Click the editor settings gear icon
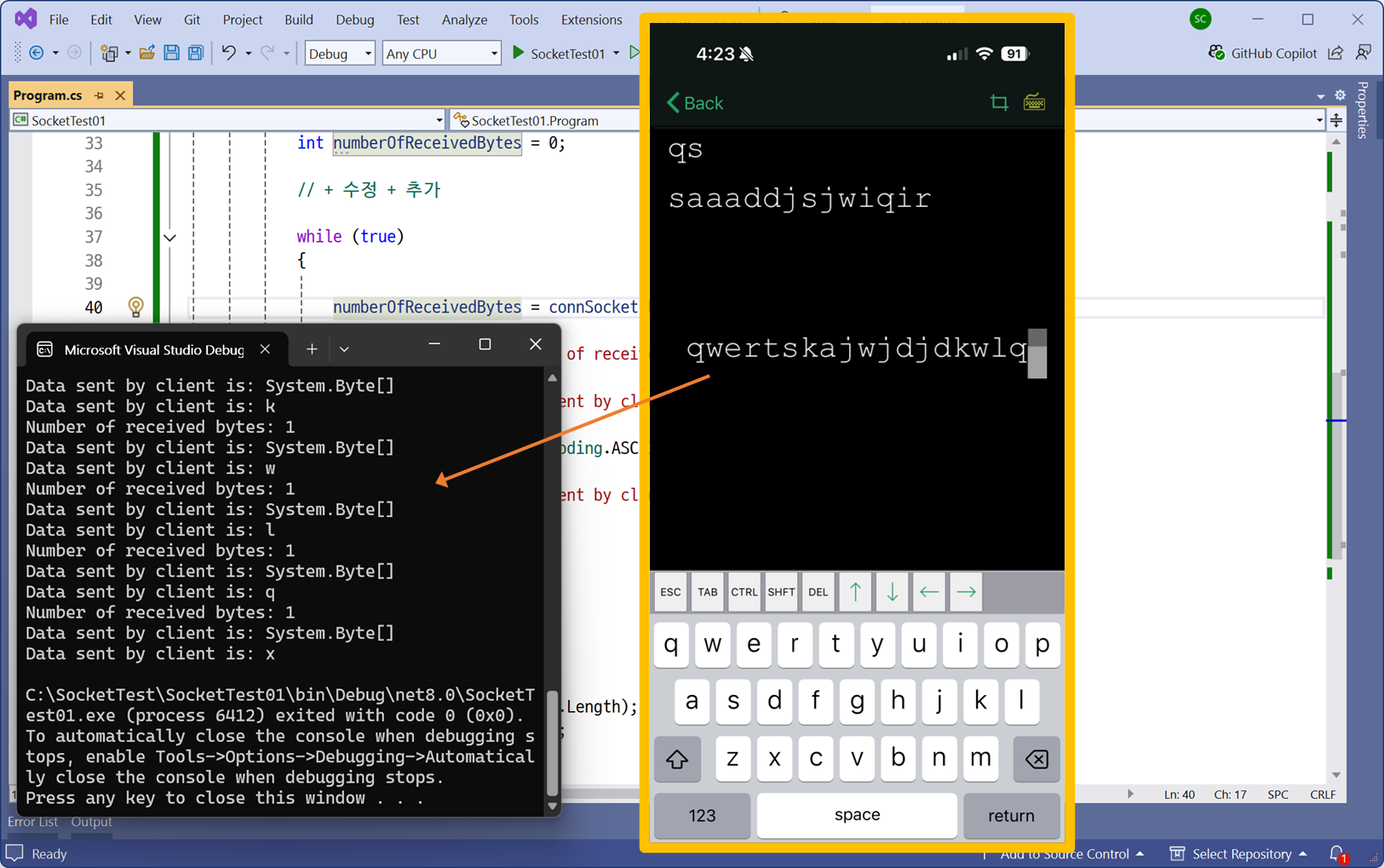Screen dimensions: 1384x868 pos(1340,95)
